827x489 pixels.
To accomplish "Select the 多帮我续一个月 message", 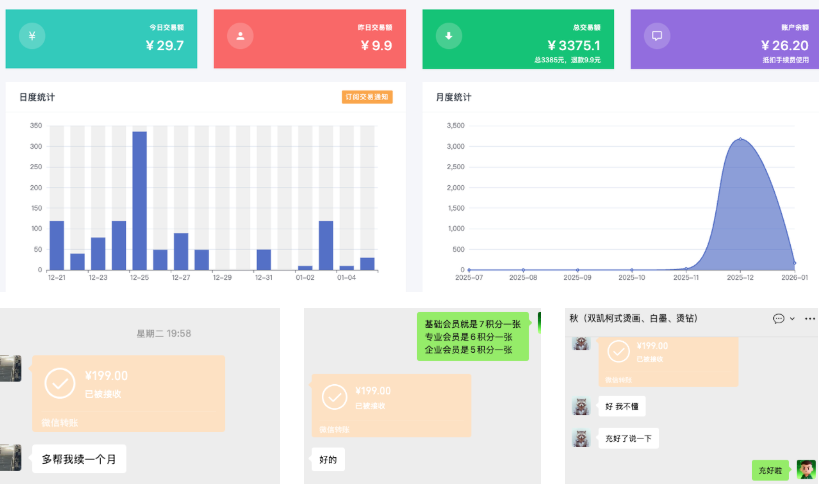I will click(79, 459).
